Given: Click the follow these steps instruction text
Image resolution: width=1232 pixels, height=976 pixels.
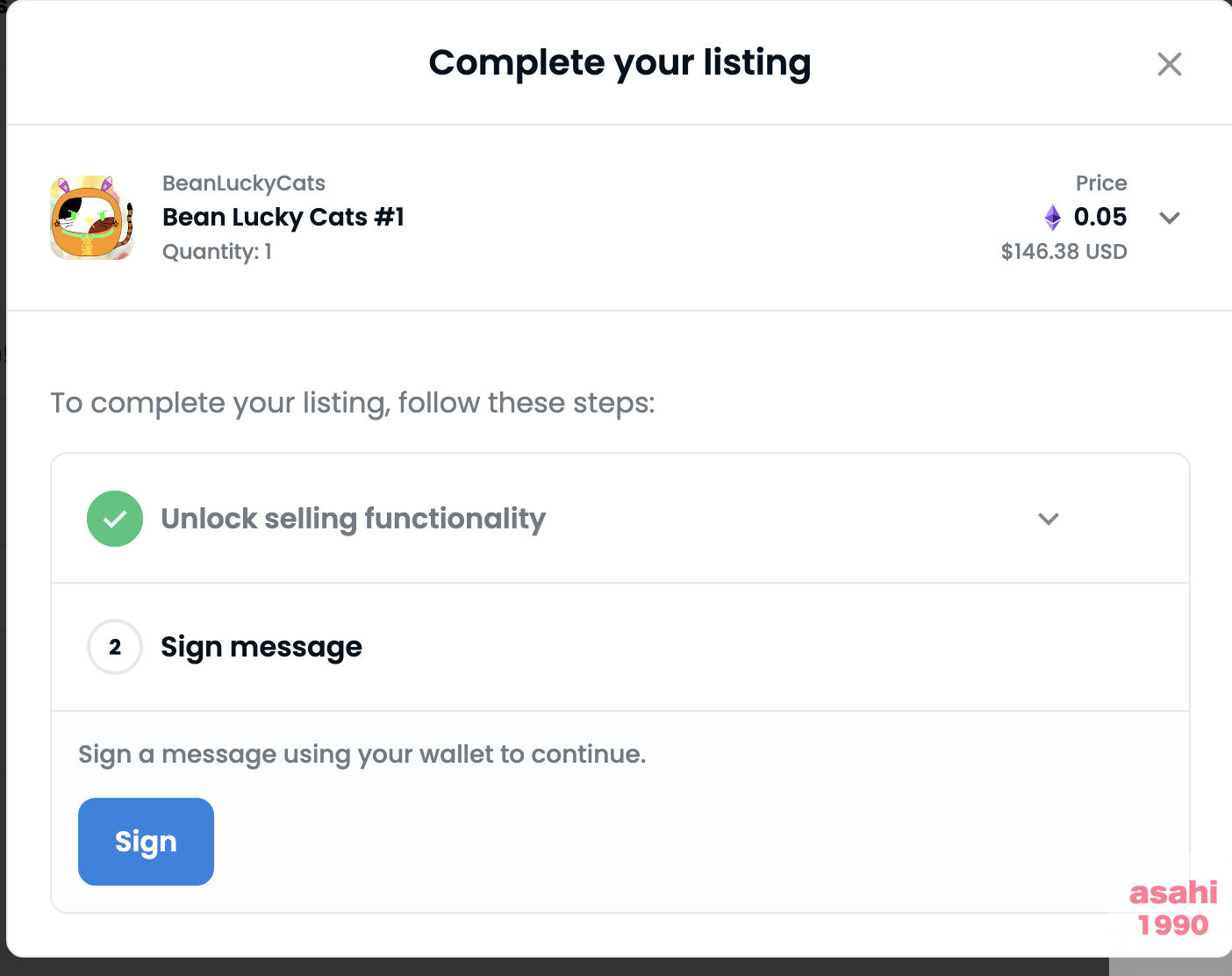Looking at the screenshot, I should pyautogui.click(x=353, y=403).
